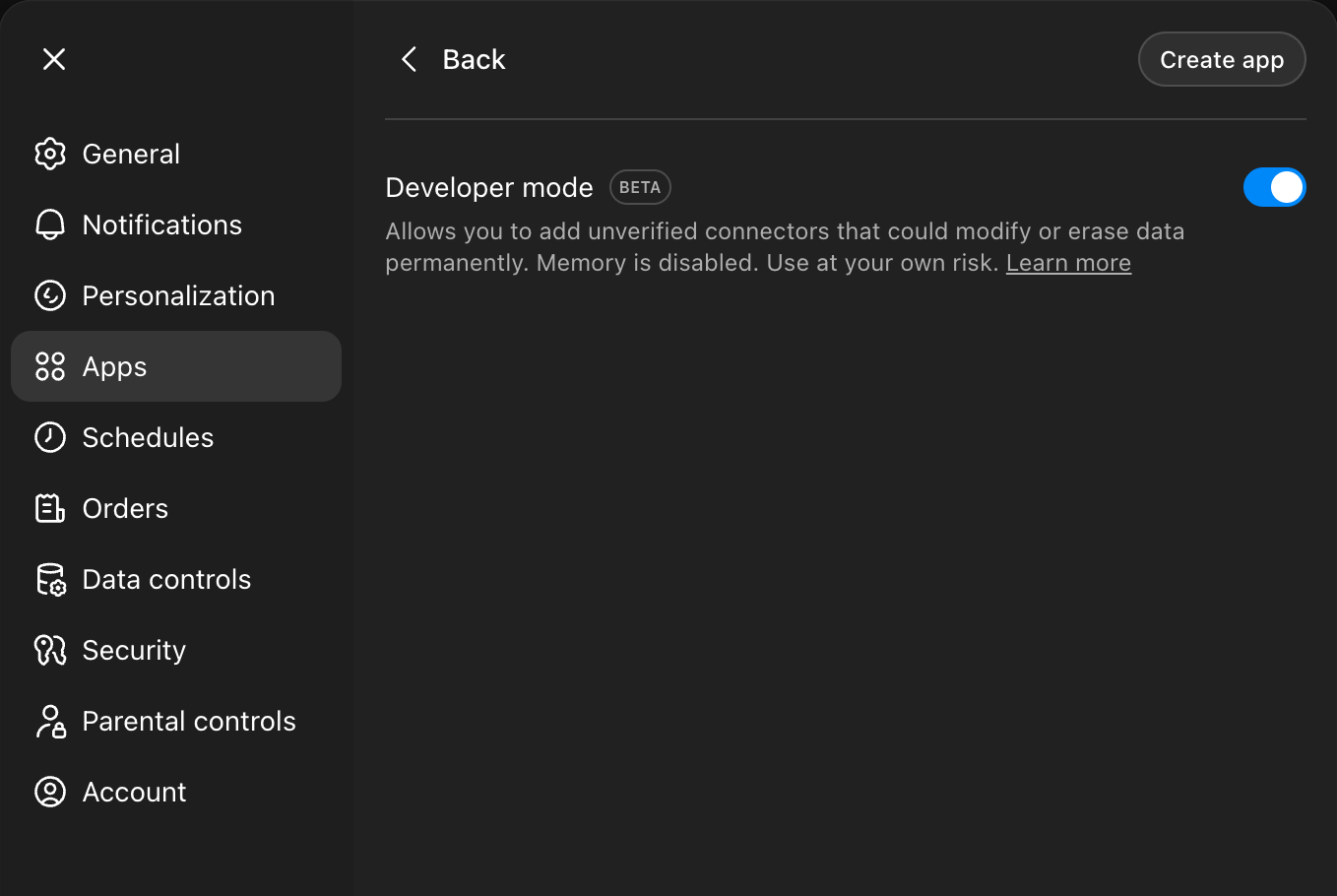Close settings with the X button
Screen dimensions: 1337x896
pyautogui.click(x=54, y=59)
